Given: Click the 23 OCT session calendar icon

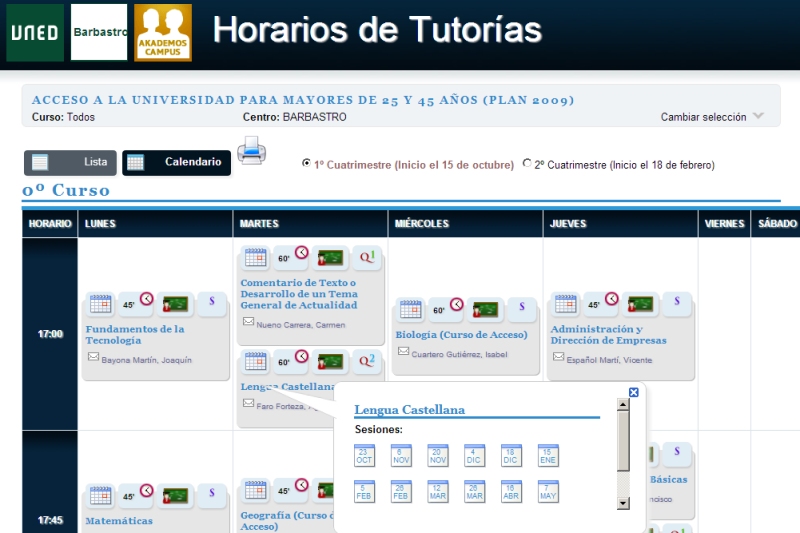Looking at the screenshot, I should pos(365,455).
